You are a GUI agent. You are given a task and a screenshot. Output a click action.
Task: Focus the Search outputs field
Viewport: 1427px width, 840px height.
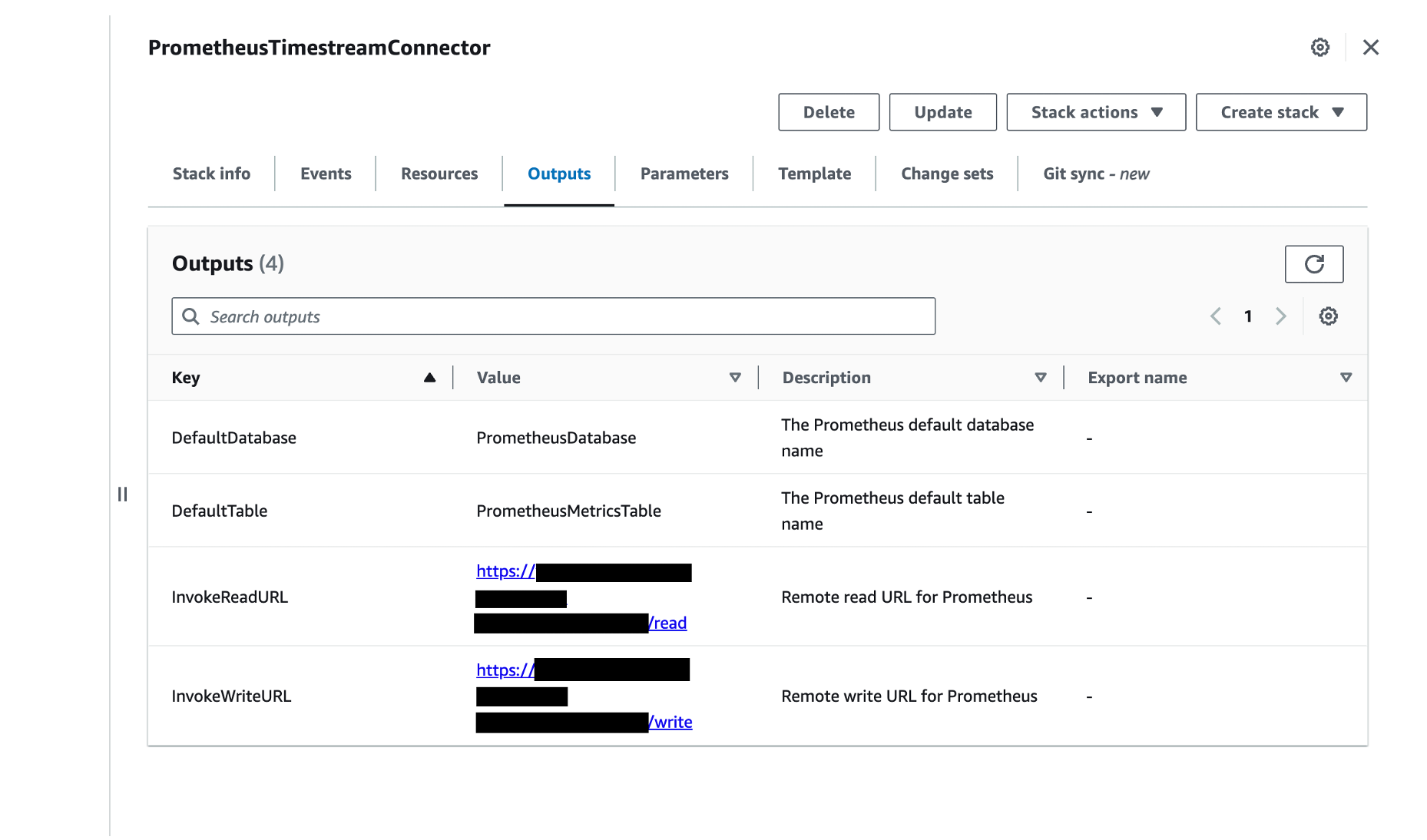pyautogui.click(x=553, y=316)
